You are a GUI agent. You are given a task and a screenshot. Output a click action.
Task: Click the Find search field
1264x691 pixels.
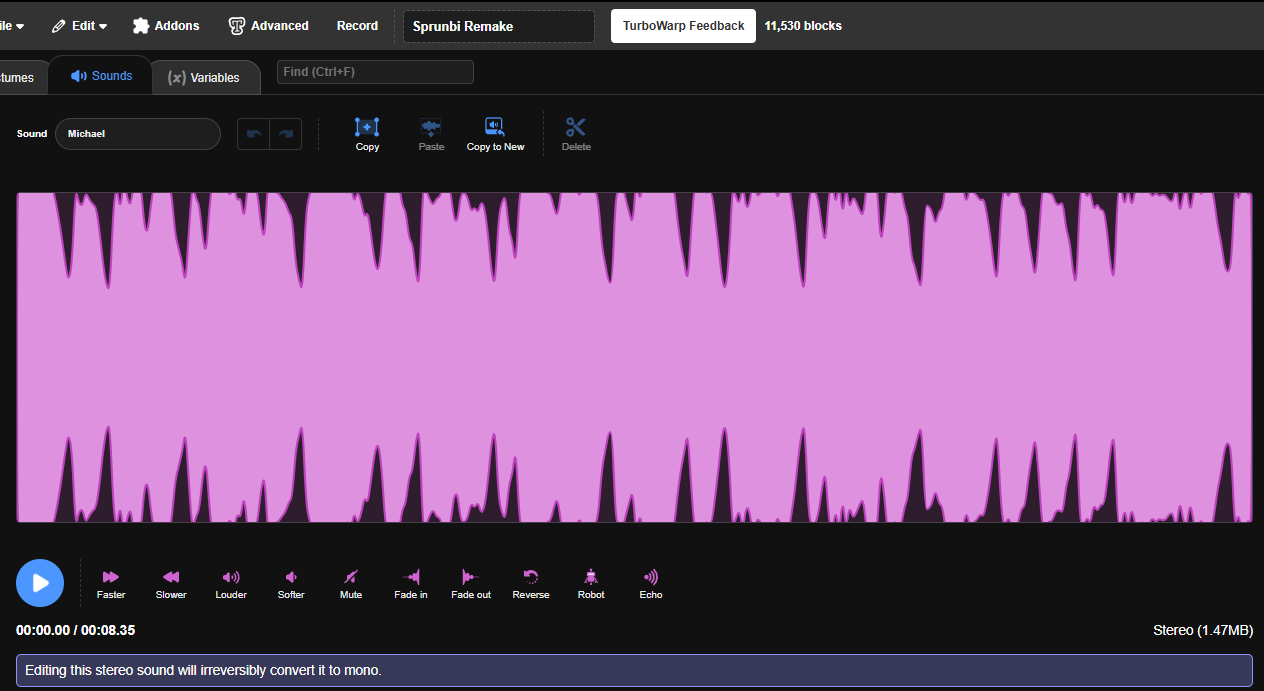pos(375,72)
